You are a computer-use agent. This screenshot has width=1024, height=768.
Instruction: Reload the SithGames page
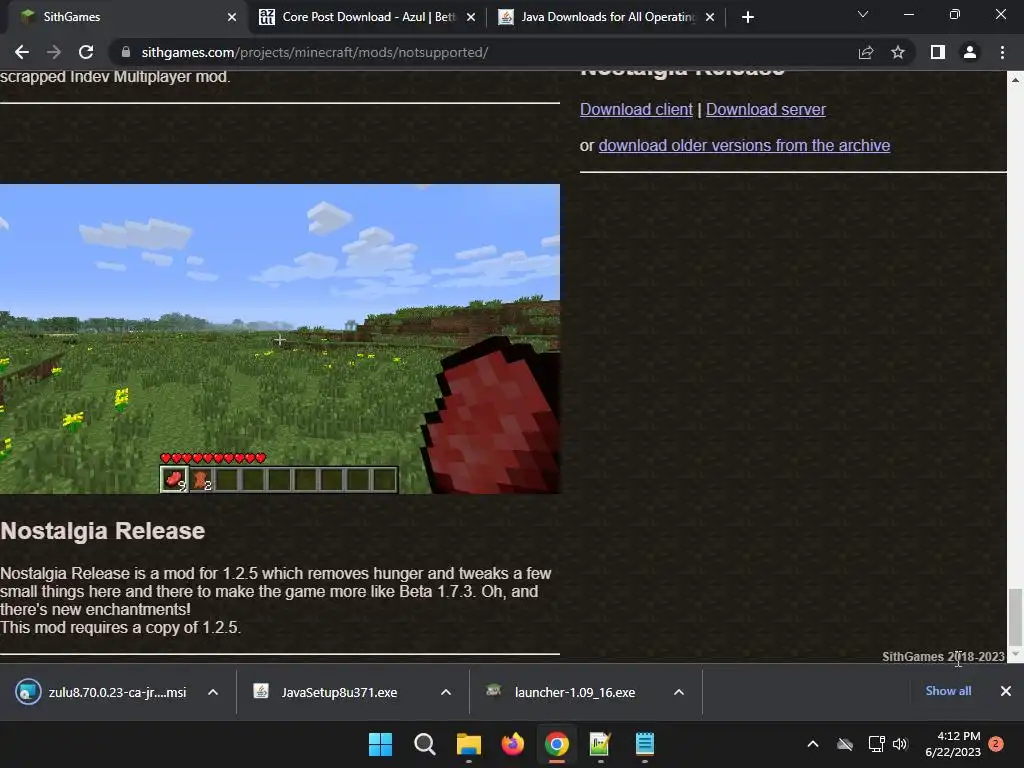(86, 52)
